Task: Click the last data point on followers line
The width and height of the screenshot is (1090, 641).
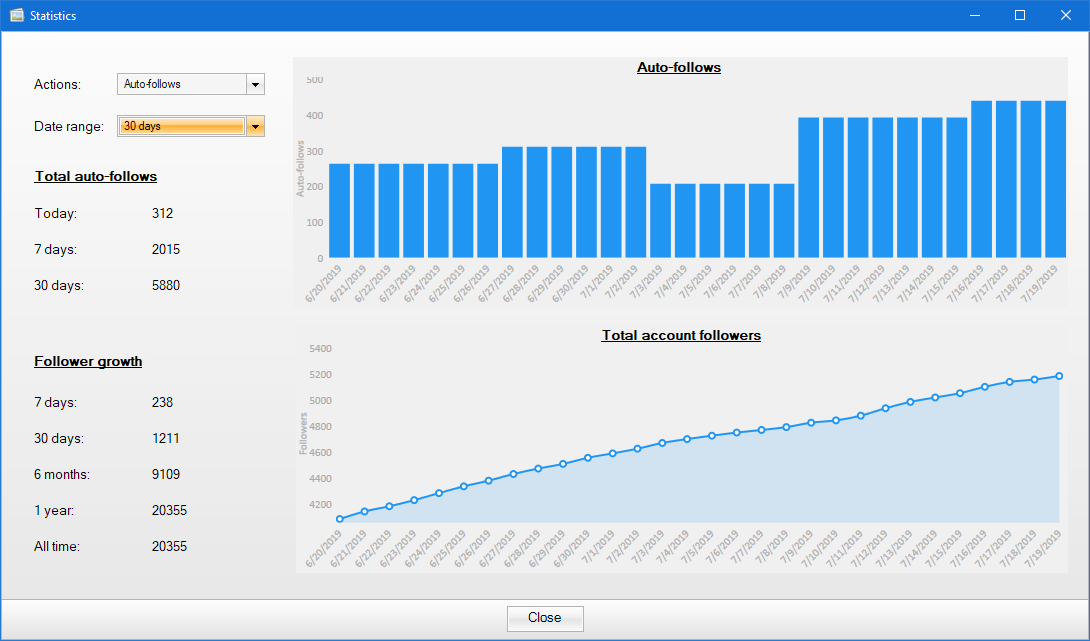Action: point(1059,376)
